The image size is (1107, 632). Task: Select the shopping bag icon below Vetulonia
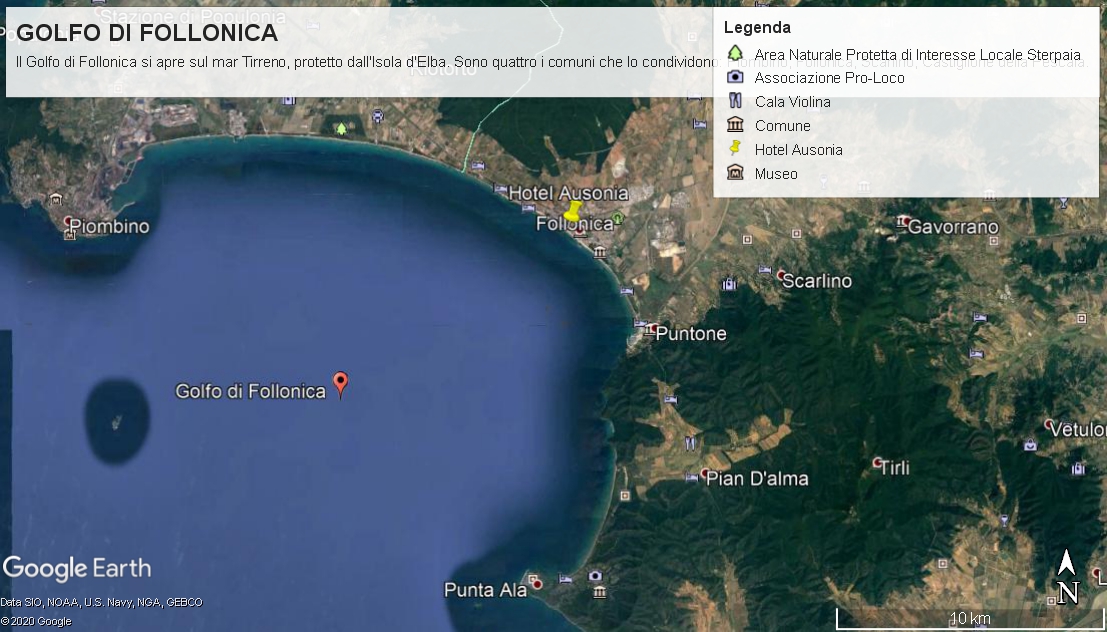(x=1030, y=444)
